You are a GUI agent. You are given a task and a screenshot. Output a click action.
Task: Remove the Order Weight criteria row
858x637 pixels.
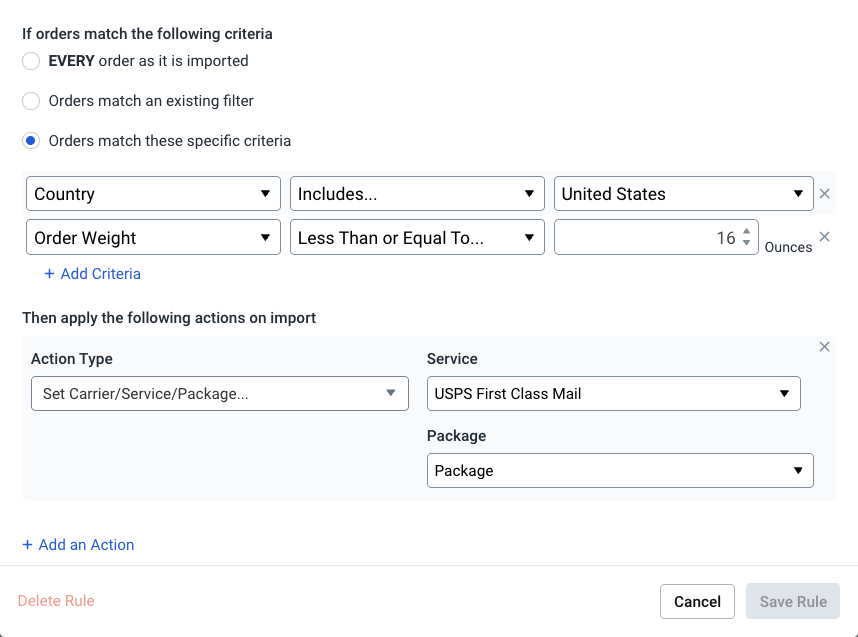click(824, 237)
